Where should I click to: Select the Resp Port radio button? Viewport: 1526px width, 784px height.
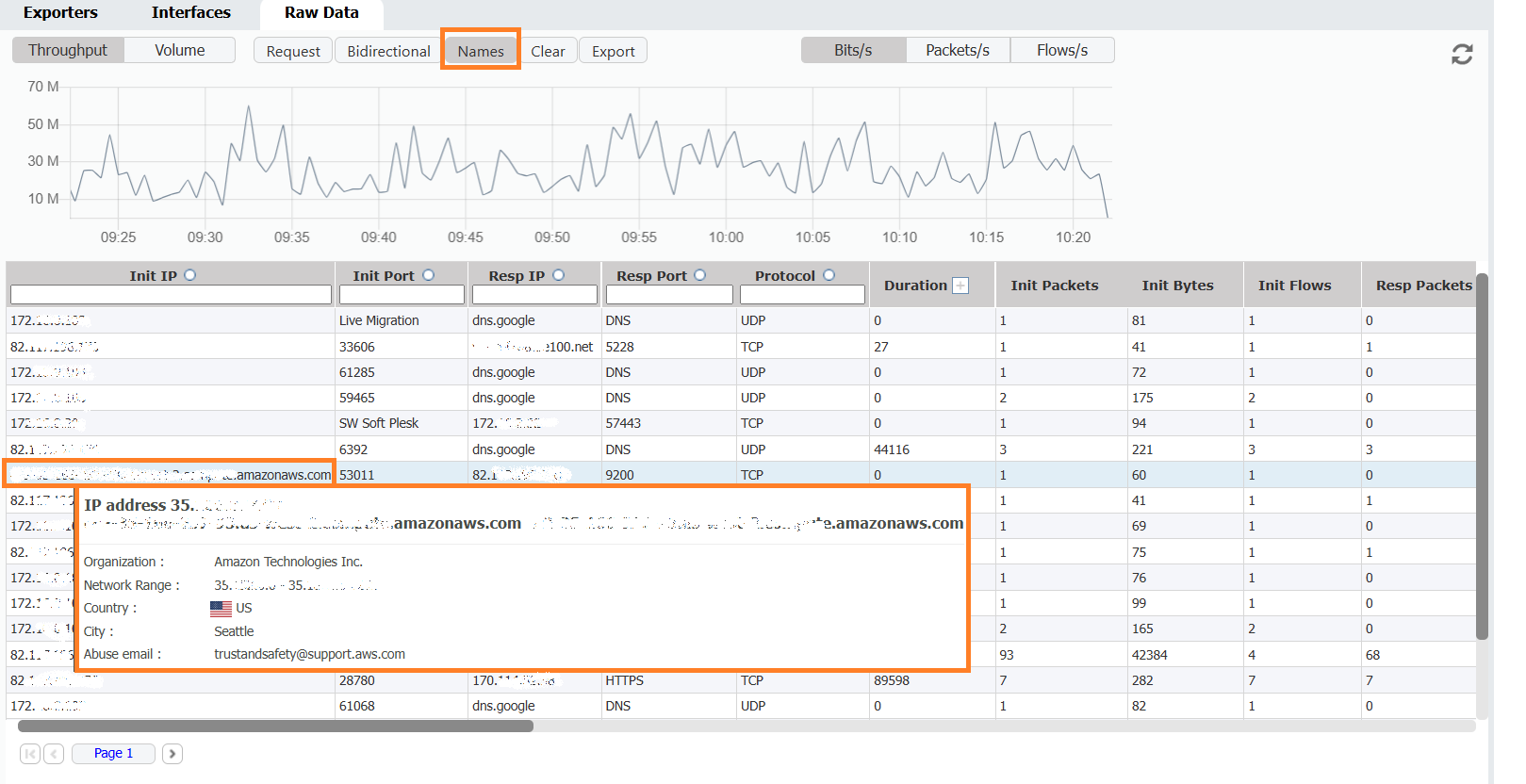tap(699, 275)
